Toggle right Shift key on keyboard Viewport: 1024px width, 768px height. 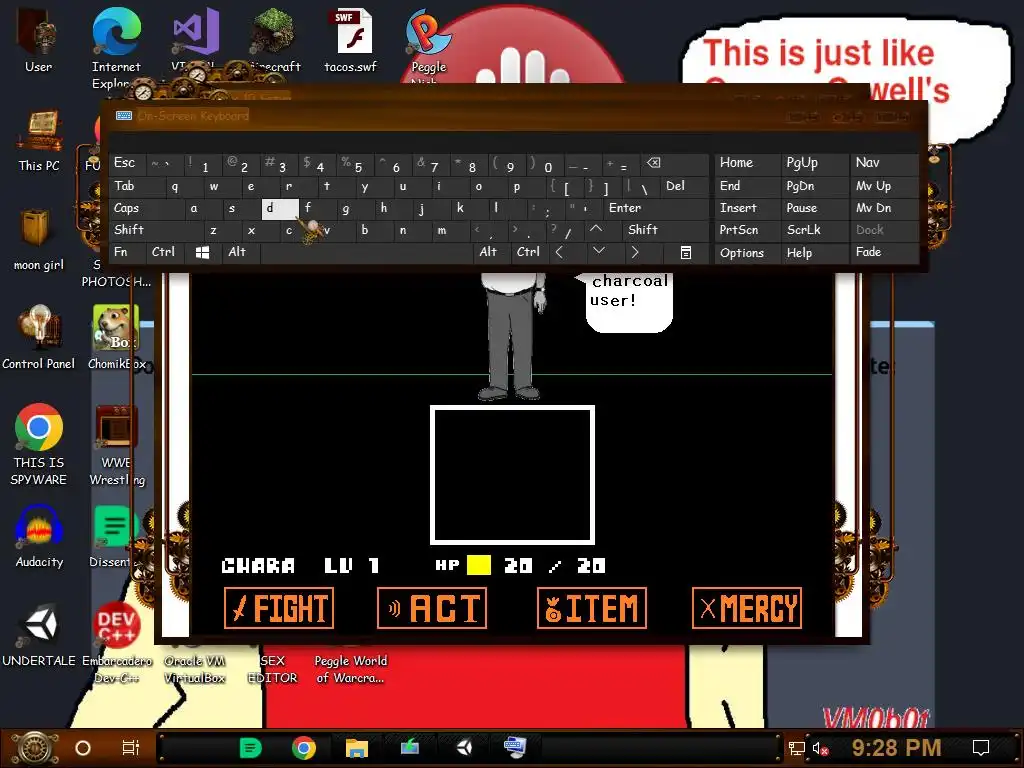(x=666, y=230)
